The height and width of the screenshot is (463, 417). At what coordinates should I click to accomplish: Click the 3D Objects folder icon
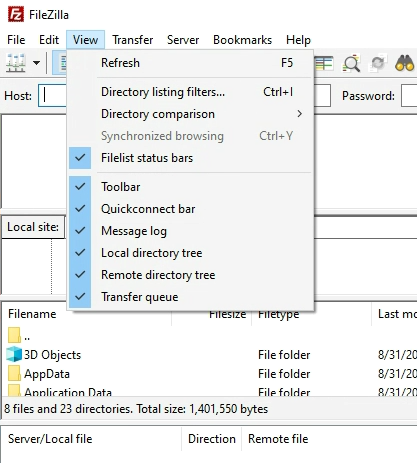(x=14, y=354)
